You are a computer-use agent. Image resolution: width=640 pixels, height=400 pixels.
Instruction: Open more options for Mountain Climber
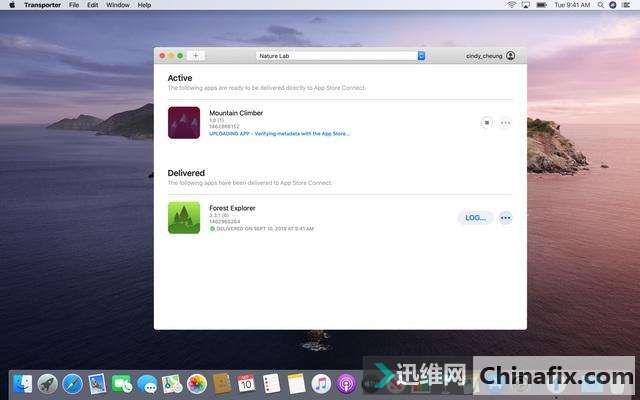click(505, 122)
